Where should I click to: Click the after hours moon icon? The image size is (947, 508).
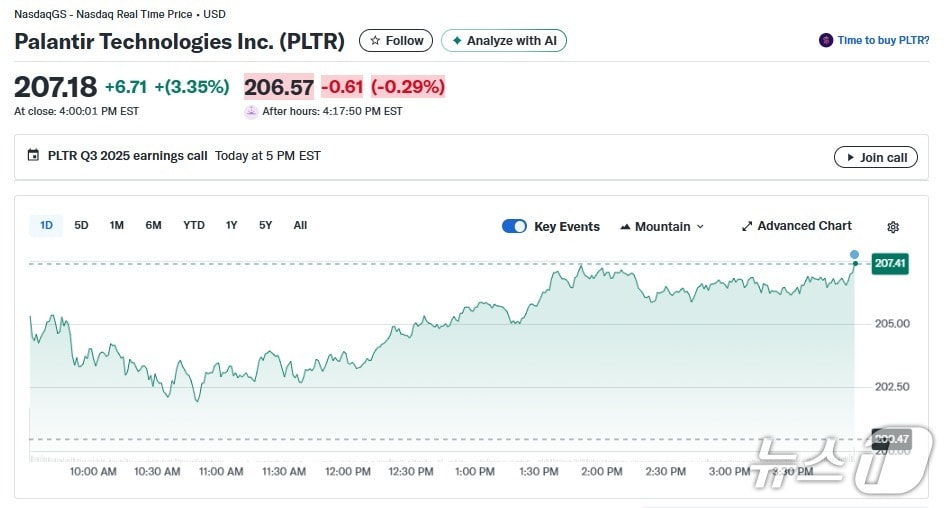[251, 112]
